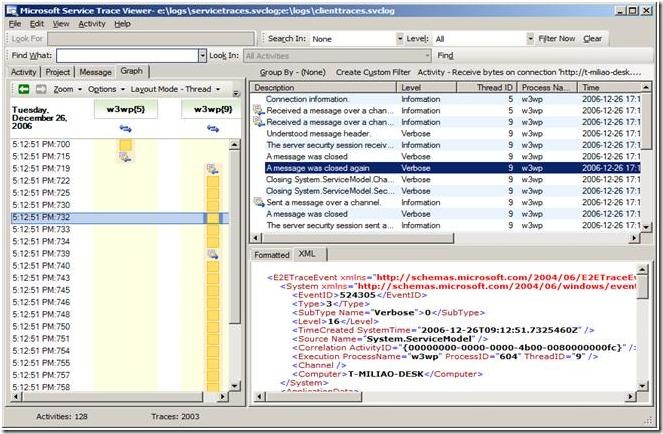The image size is (663, 434).
Task: Click the message icon at 5:12:51 PM:739
Action: tap(213, 254)
